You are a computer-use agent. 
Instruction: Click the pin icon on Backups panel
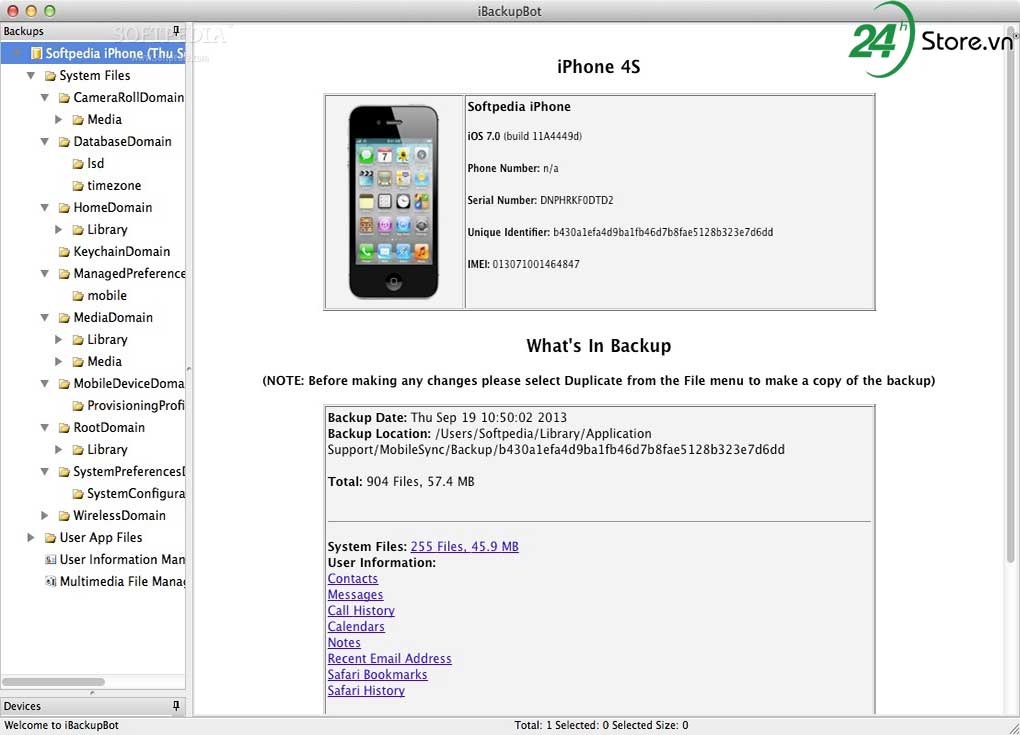point(177,32)
